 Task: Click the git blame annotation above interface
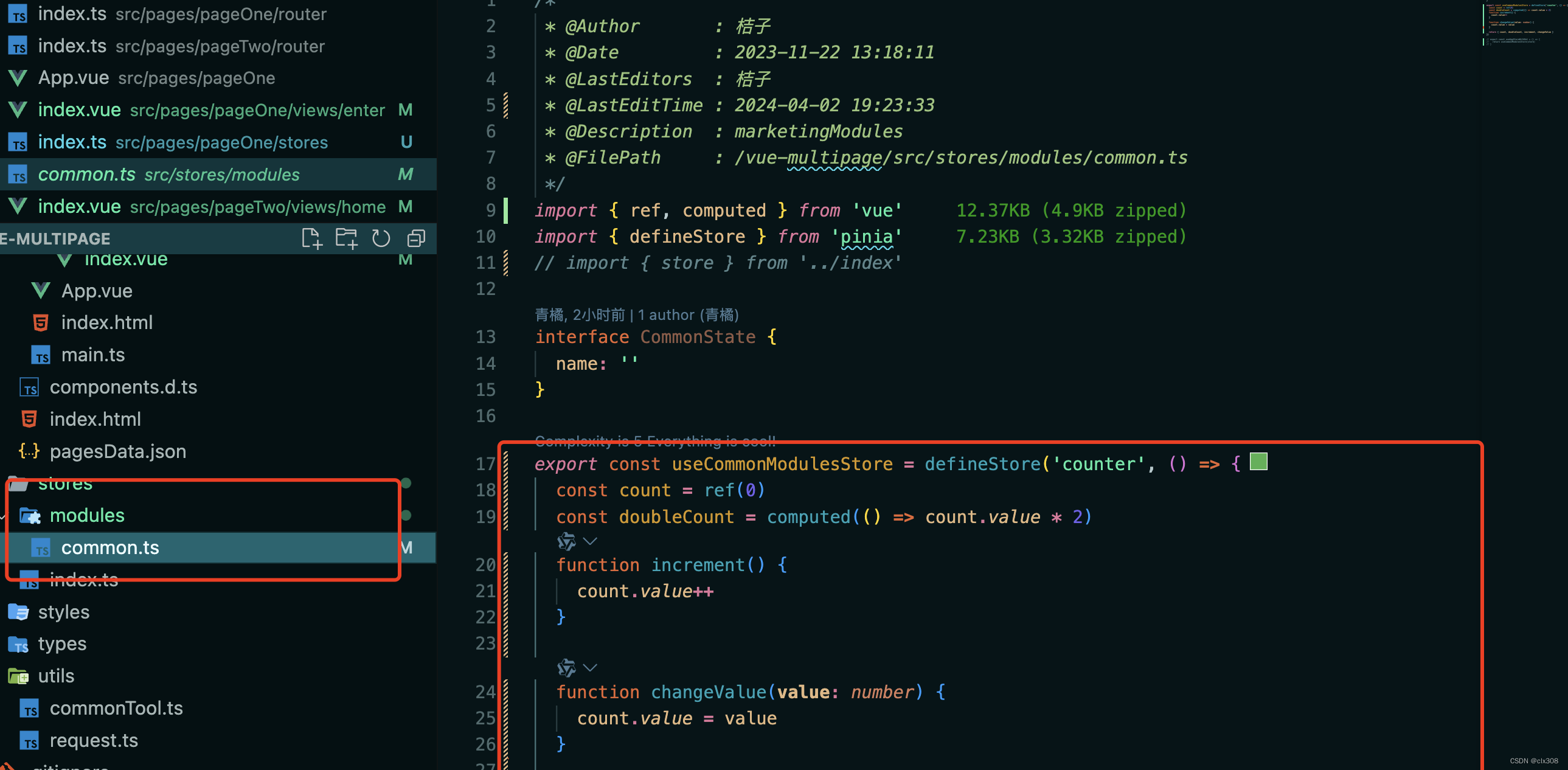637,314
